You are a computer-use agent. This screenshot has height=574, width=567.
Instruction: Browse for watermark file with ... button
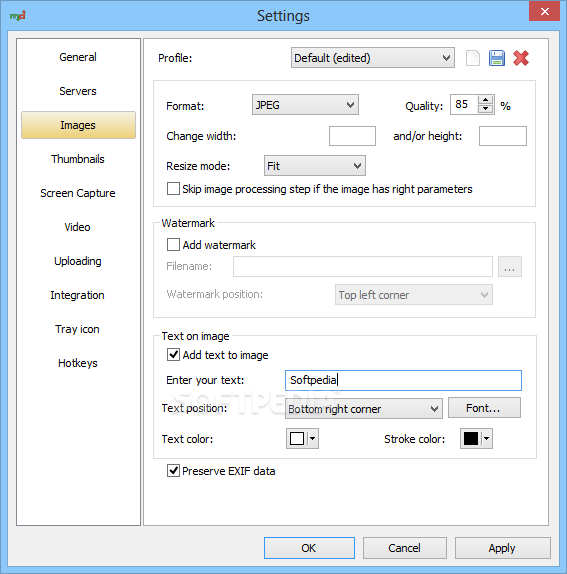(x=510, y=266)
